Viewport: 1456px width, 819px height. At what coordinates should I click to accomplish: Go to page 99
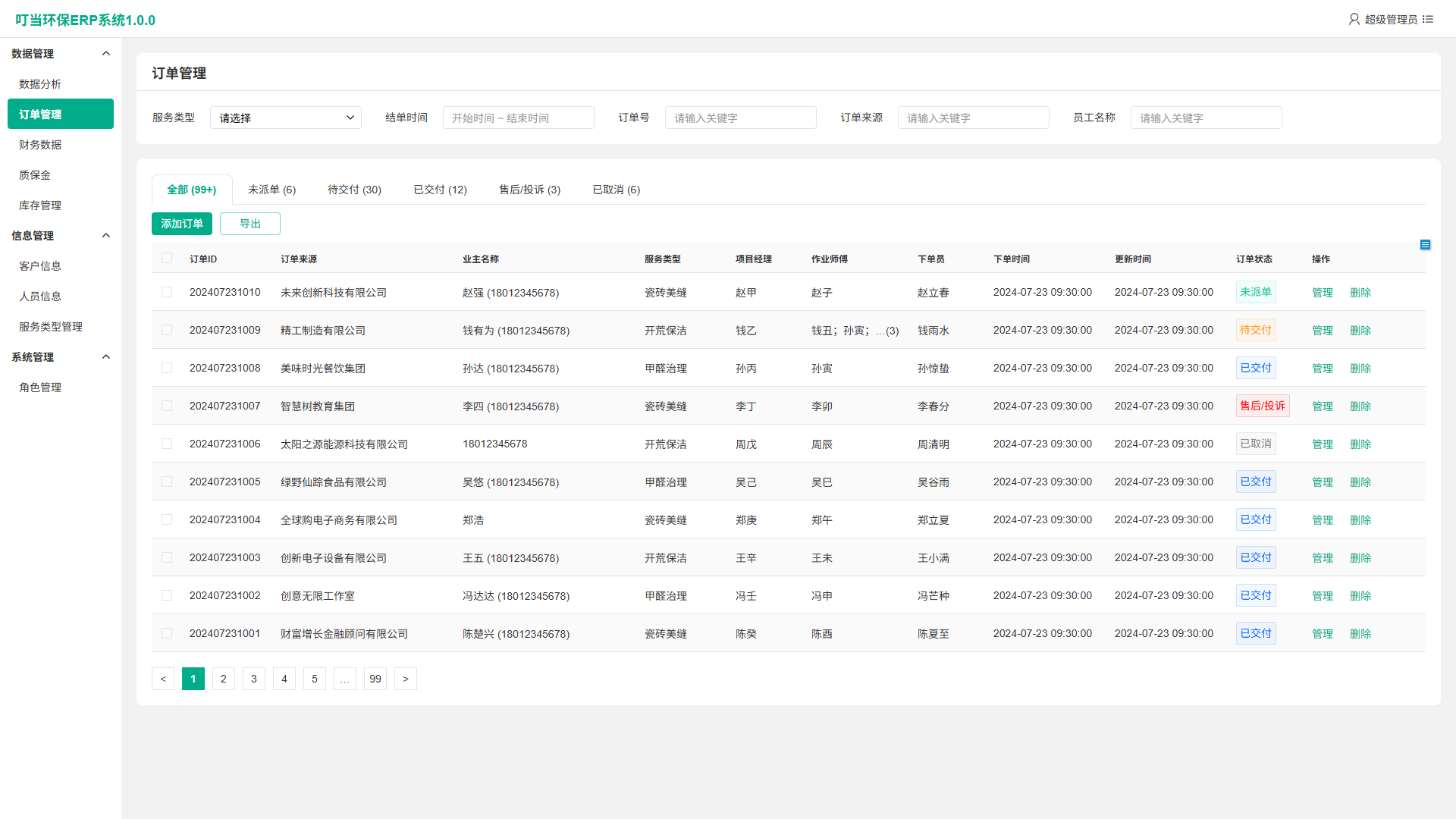coord(375,679)
